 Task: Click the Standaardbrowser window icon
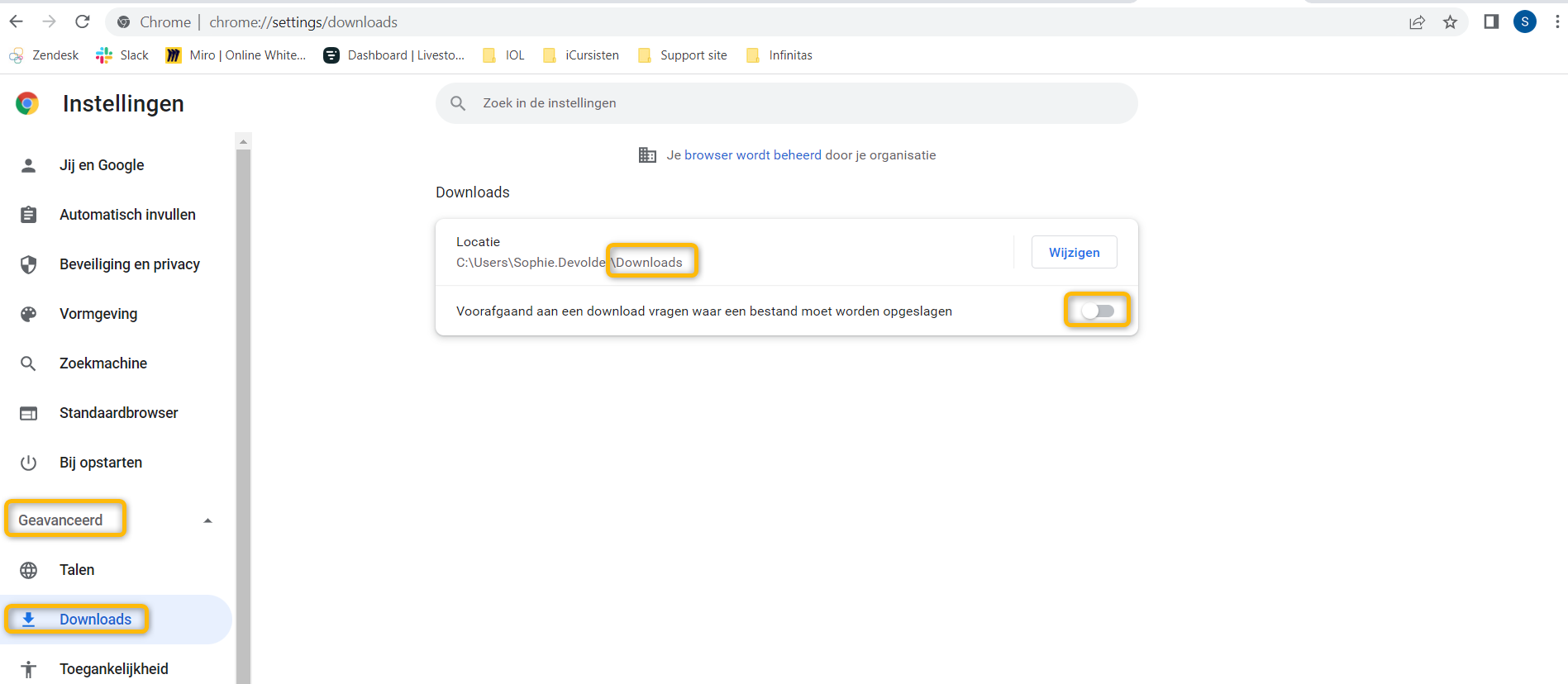[28, 413]
